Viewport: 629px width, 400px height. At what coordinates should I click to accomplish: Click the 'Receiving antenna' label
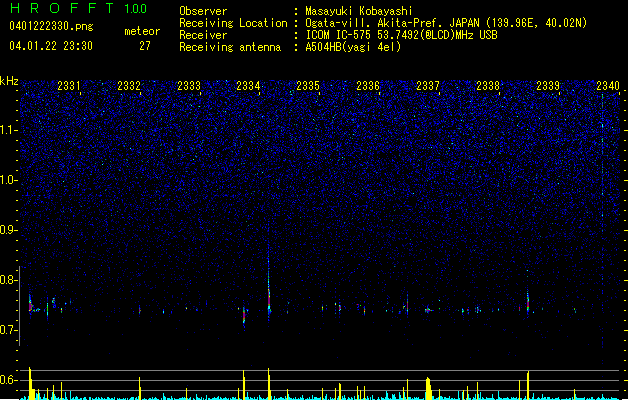tap(230, 47)
